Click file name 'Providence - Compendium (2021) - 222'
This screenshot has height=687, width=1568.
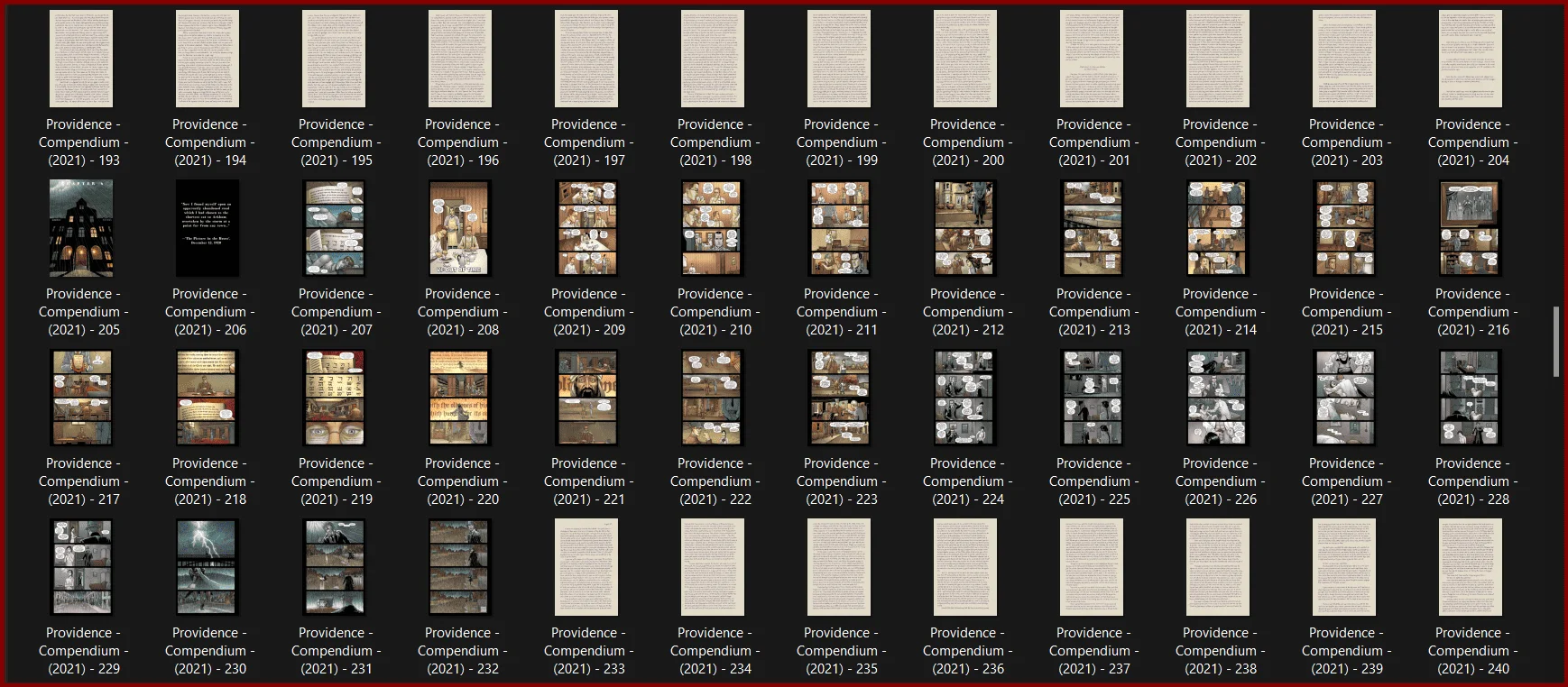[x=715, y=481]
